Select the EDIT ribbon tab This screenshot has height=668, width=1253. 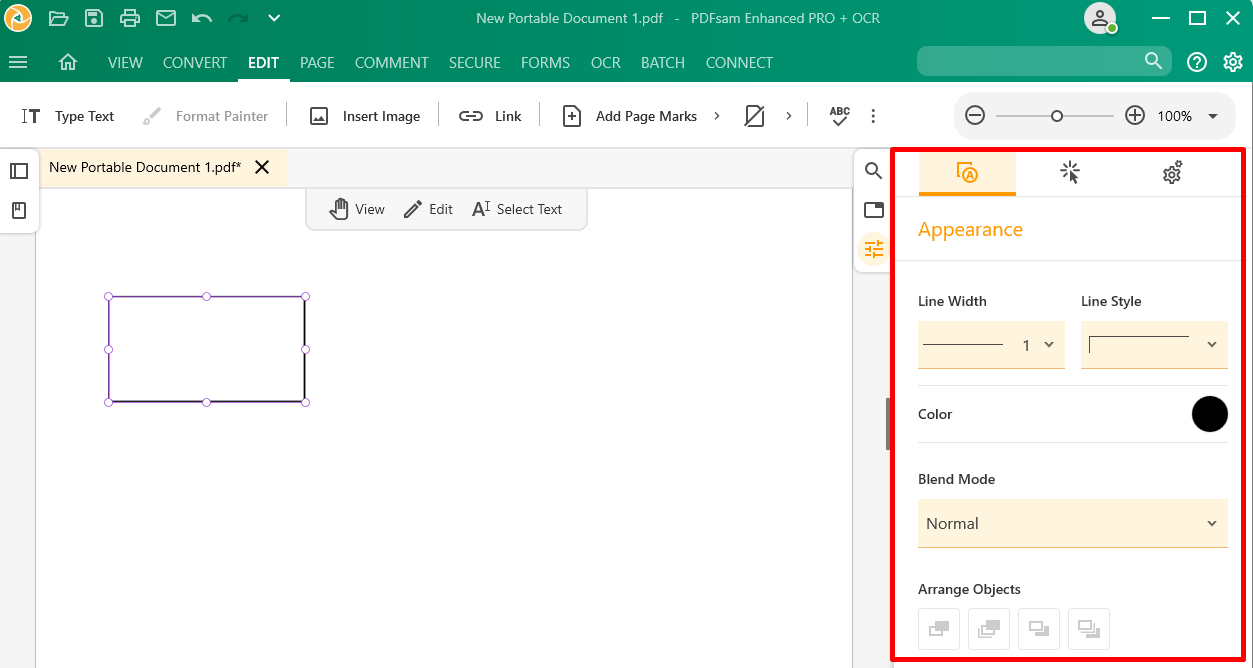pyautogui.click(x=264, y=62)
